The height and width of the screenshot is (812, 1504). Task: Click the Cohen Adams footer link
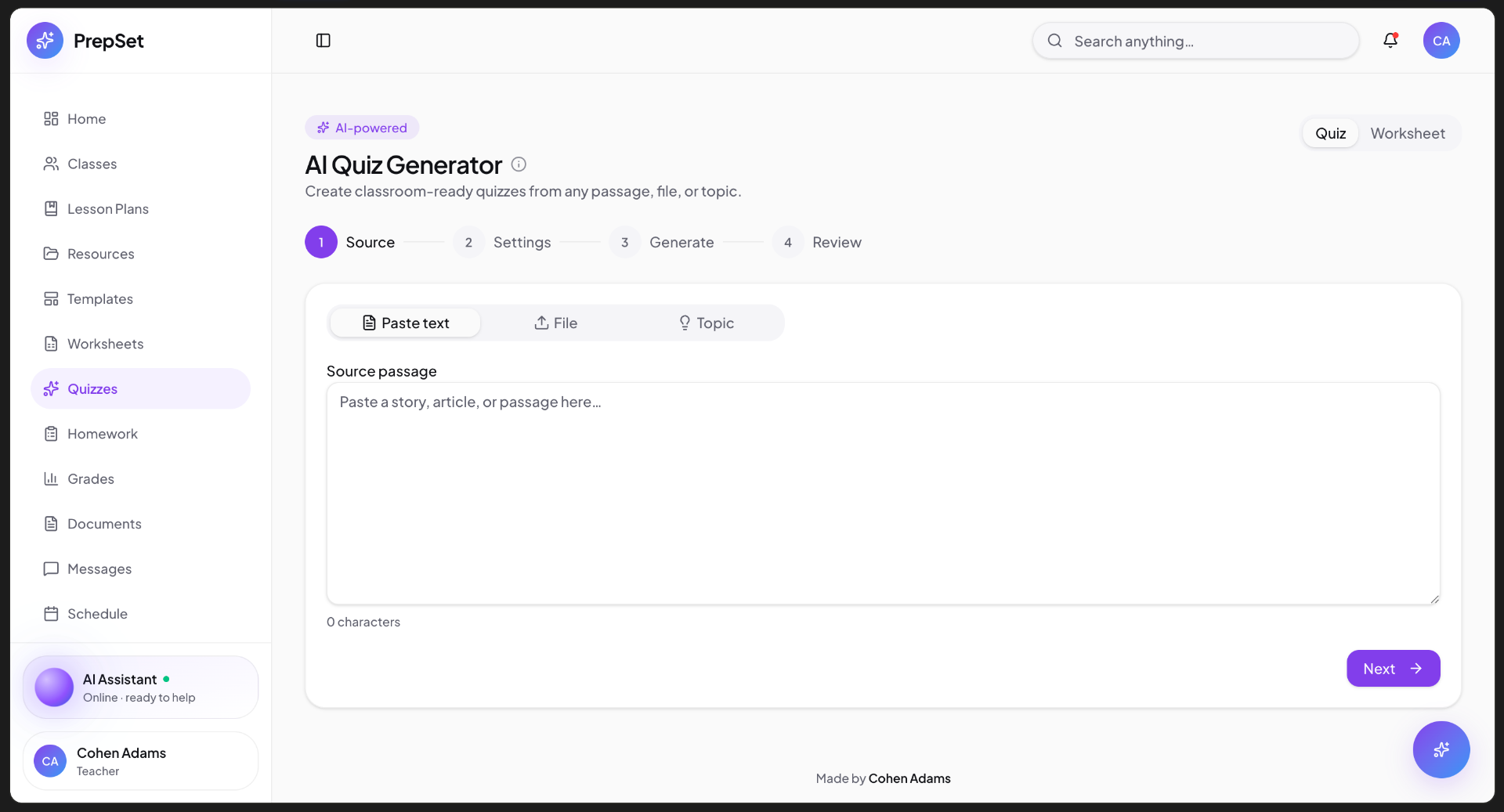(909, 778)
